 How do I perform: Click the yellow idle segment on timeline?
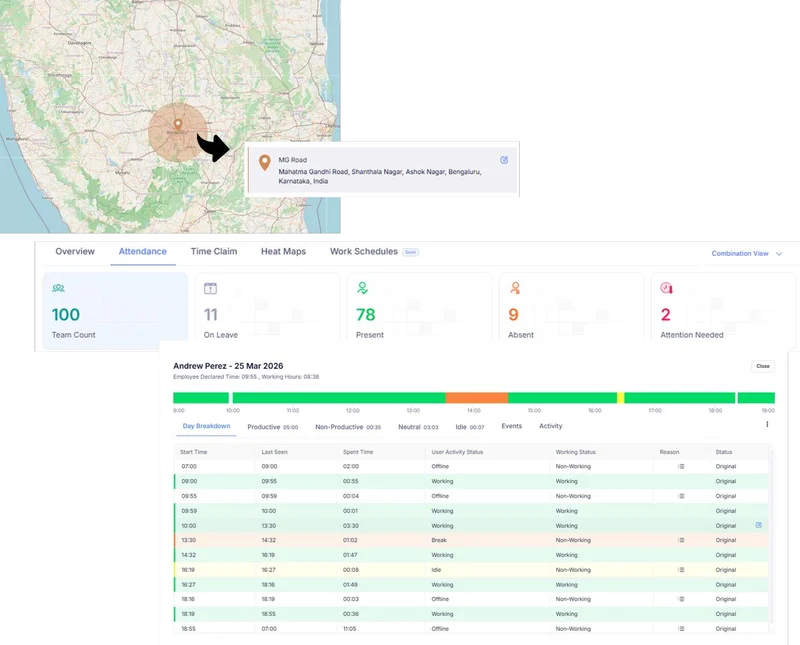tap(620, 398)
